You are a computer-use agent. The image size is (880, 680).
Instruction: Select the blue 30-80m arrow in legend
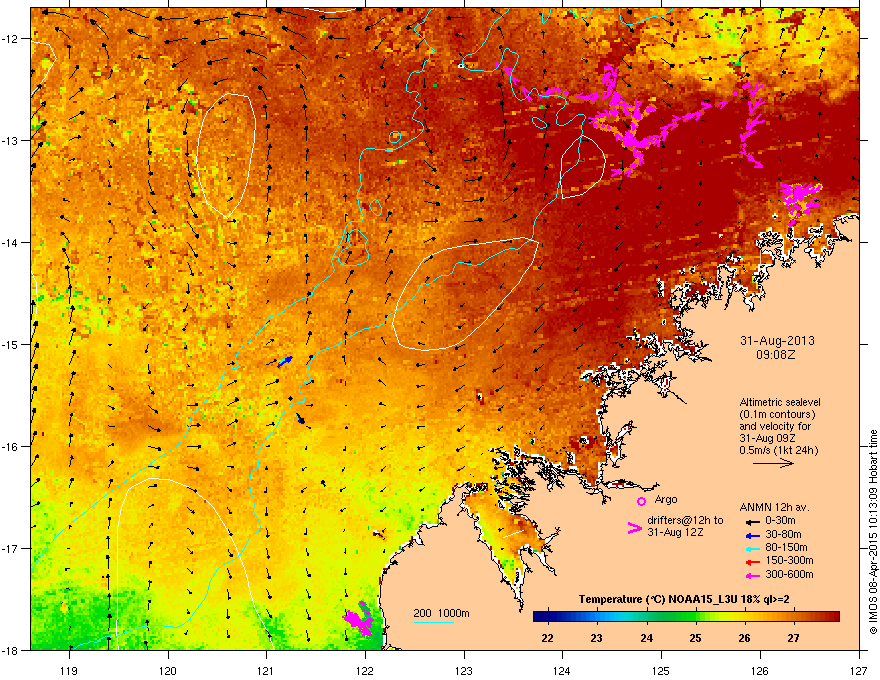(751, 535)
